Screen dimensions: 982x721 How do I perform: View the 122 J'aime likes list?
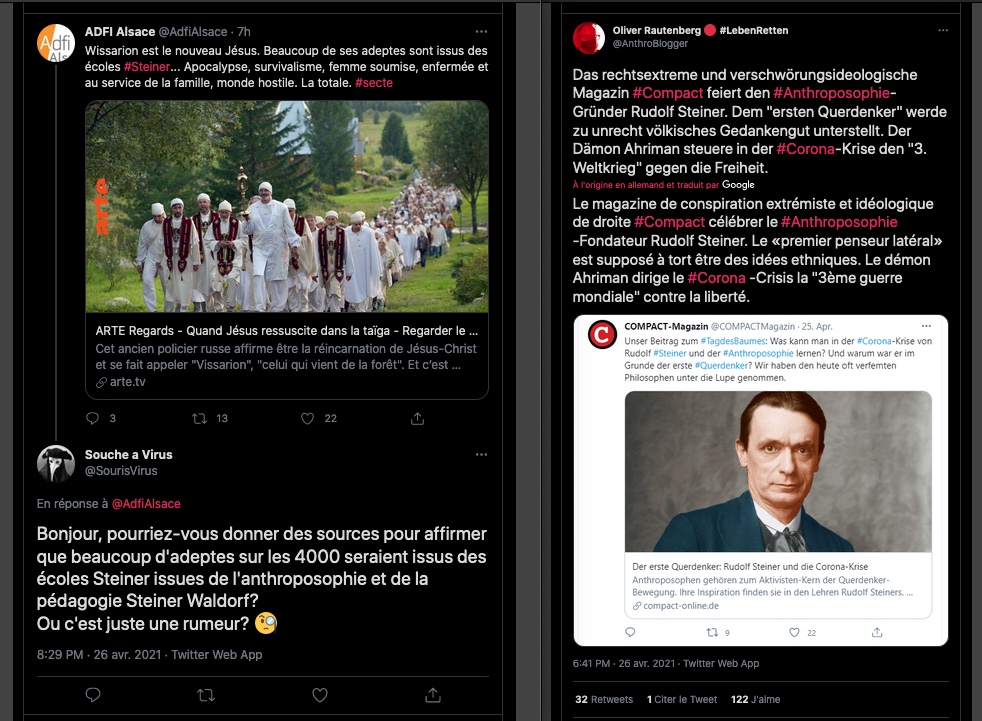755,700
